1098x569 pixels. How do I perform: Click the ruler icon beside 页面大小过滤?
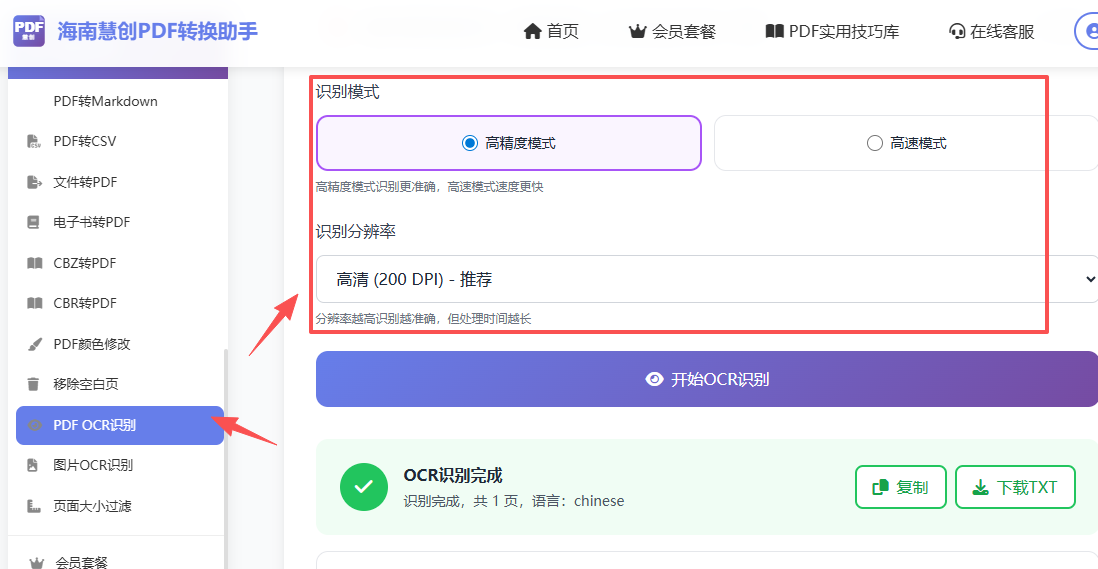coord(34,506)
